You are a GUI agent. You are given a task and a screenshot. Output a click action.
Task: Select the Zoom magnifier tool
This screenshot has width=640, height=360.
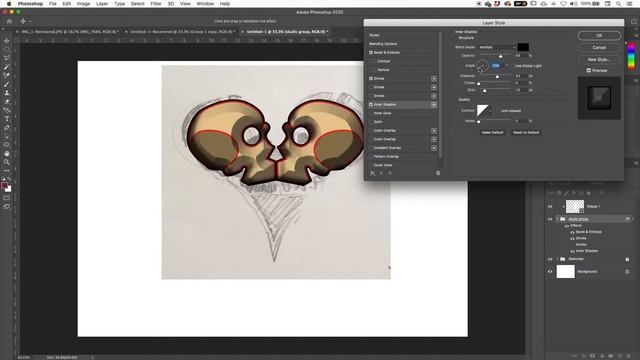(x=7, y=162)
